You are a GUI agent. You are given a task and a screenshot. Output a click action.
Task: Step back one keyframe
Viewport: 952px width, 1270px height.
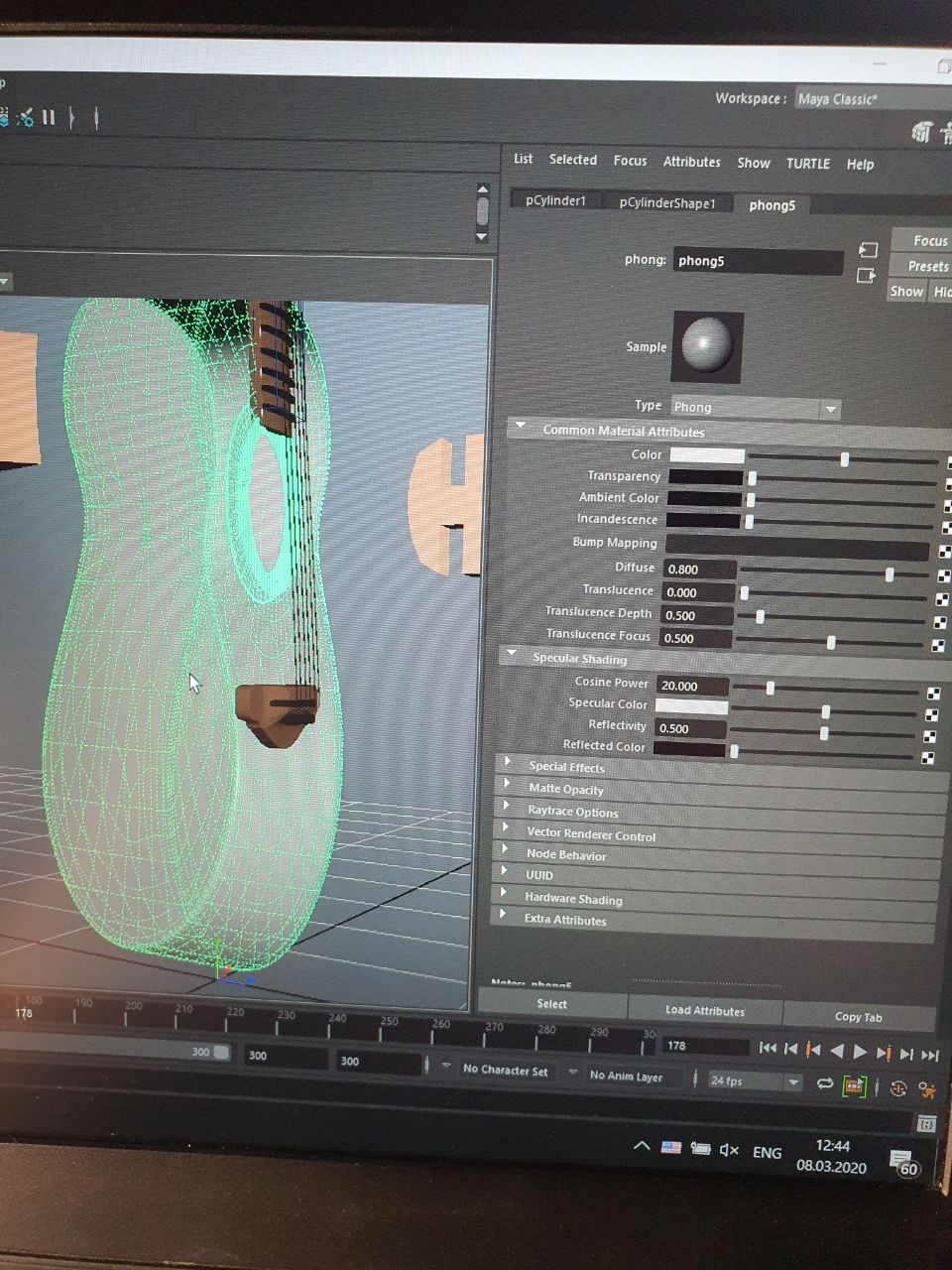click(813, 1050)
